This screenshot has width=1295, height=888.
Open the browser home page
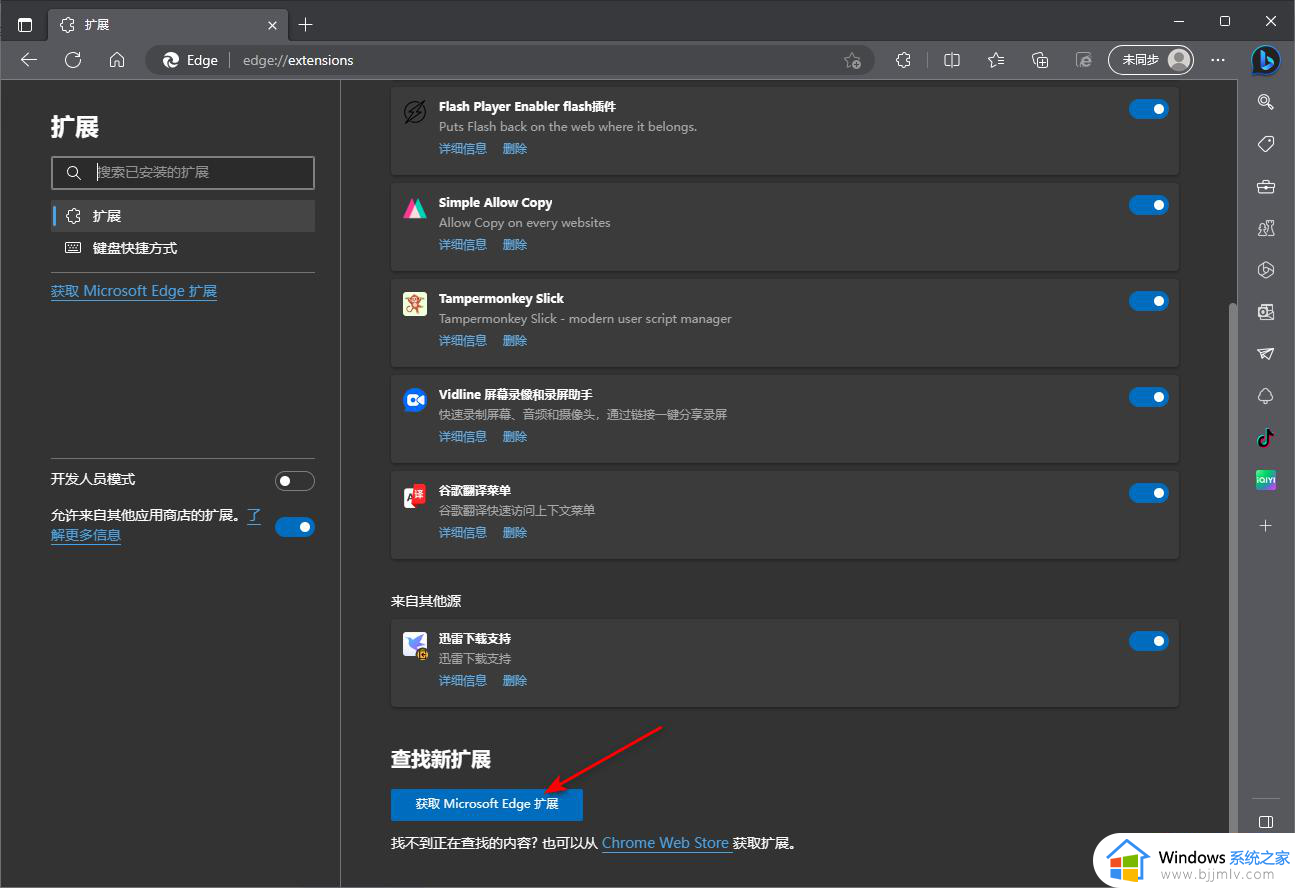coord(117,60)
